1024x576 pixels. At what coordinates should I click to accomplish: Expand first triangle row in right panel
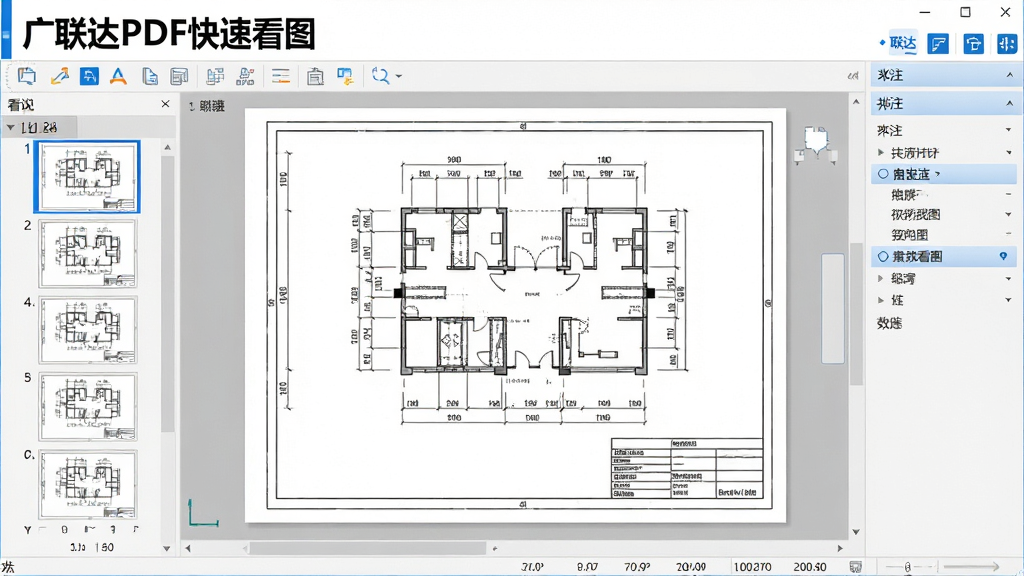[x=881, y=153]
